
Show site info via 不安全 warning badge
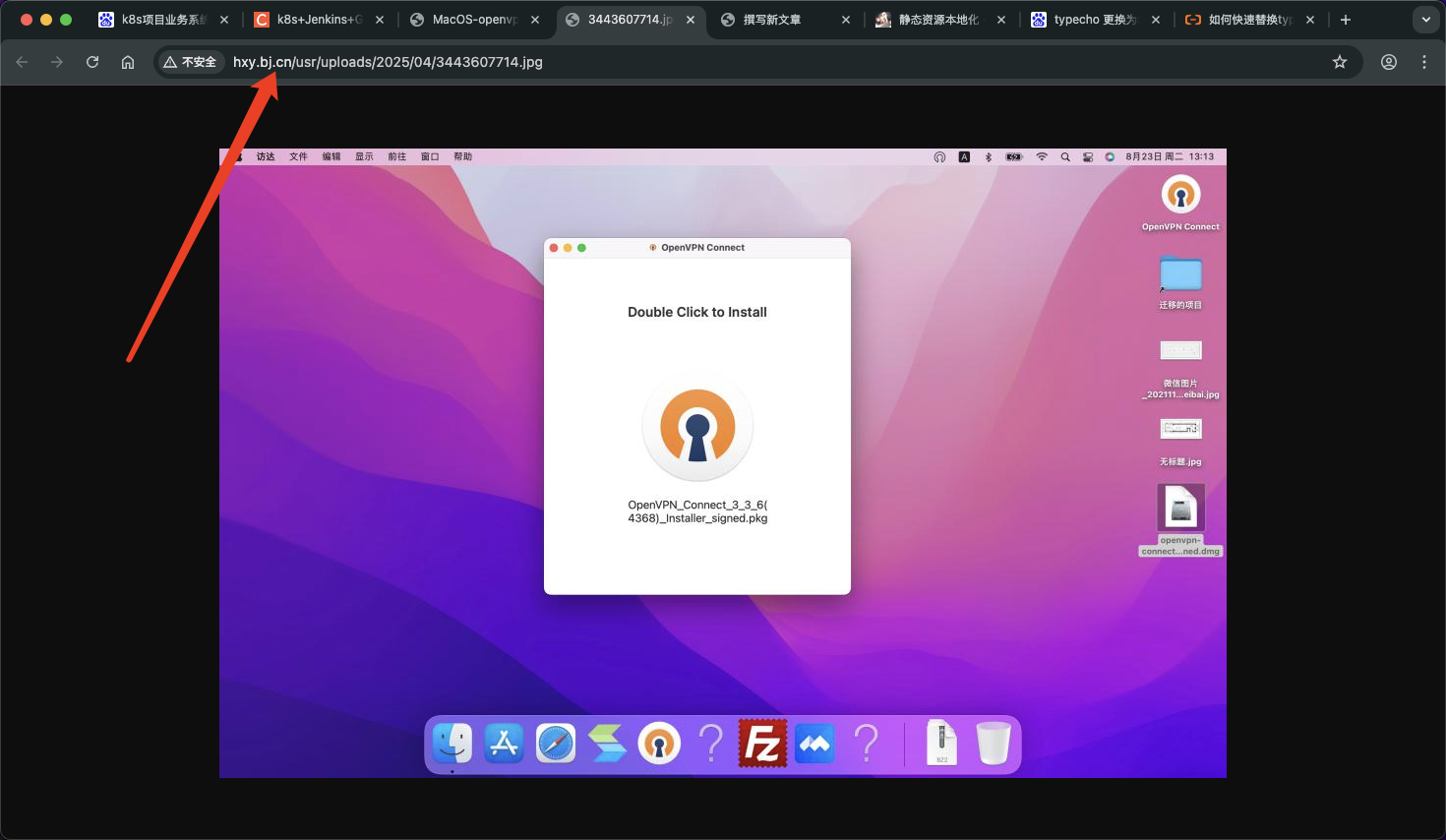click(190, 62)
